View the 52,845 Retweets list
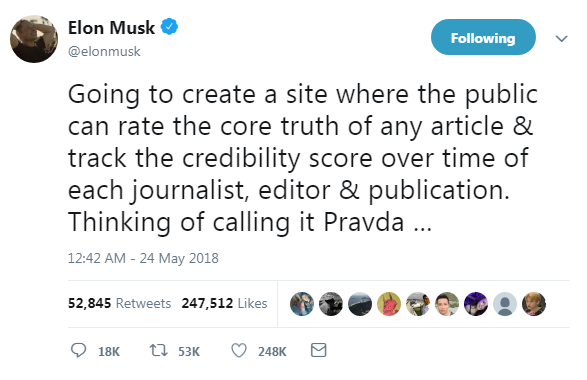 (x=119, y=303)
